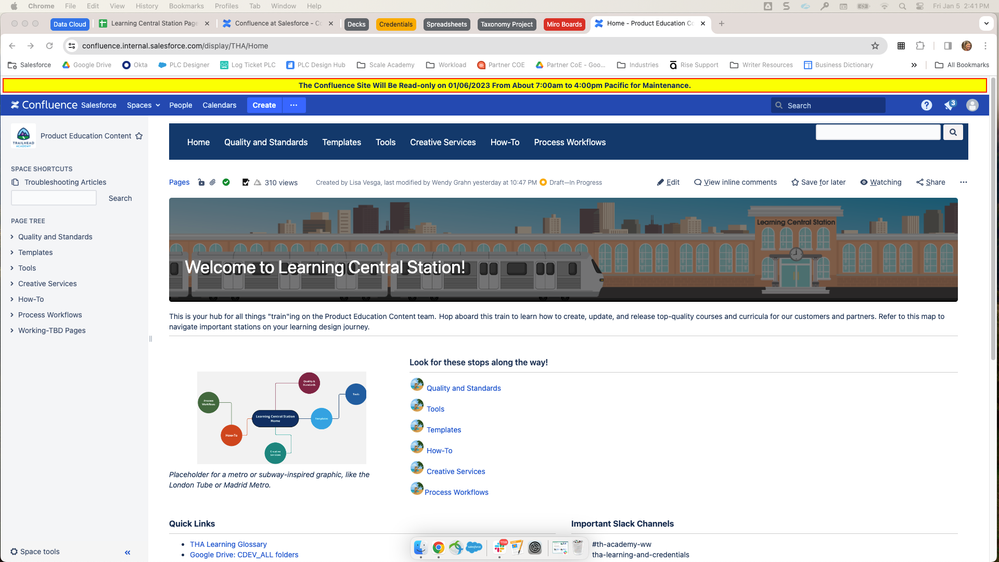Open user profile avatar in Confluence header
Screen dimensions: 999x562
(972, 105)
